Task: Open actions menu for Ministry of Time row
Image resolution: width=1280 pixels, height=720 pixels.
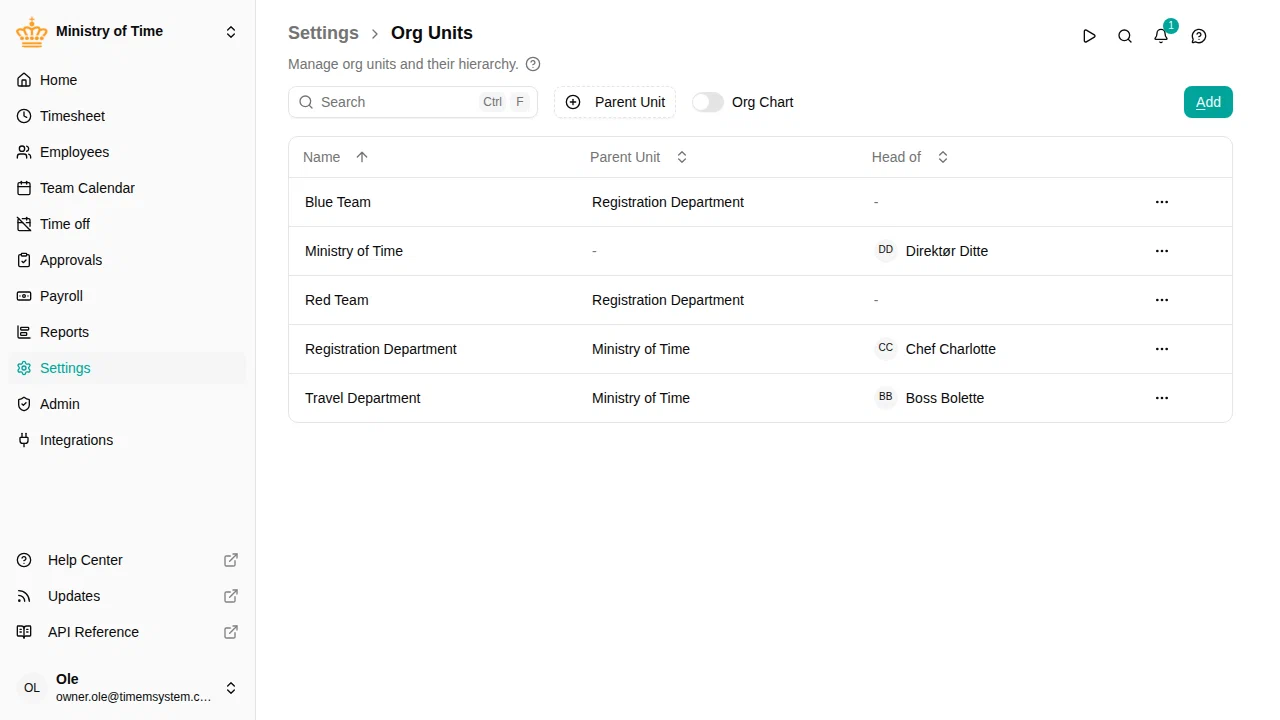Action: 1162,251
